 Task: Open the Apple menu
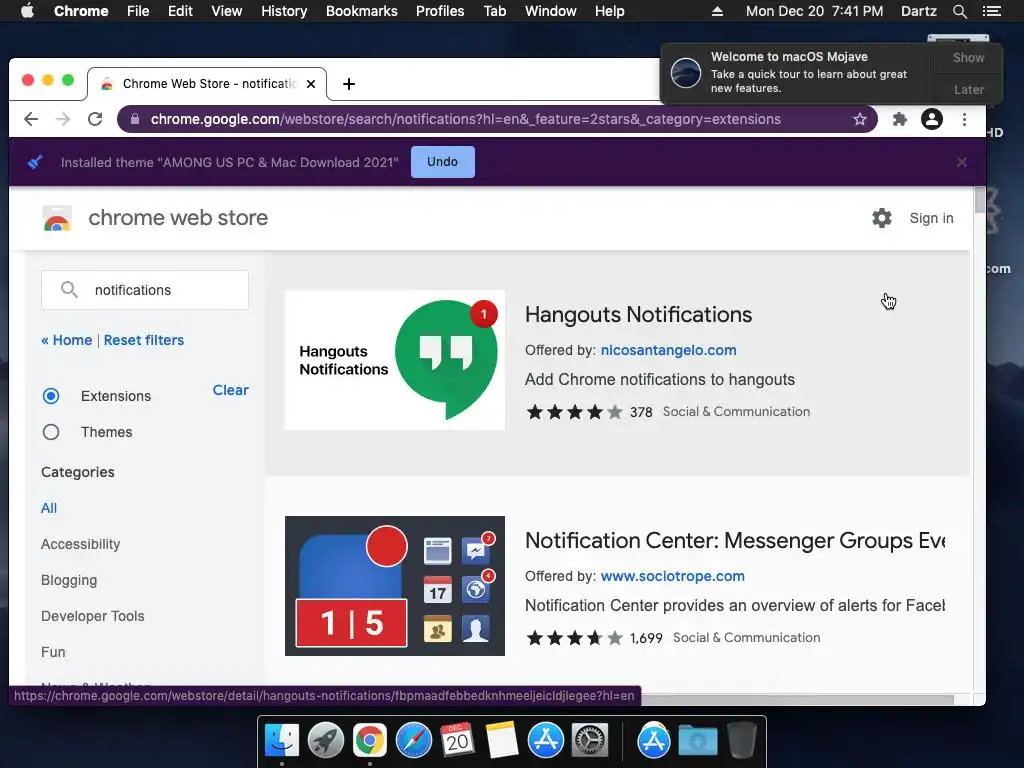[x=27, y=11]
